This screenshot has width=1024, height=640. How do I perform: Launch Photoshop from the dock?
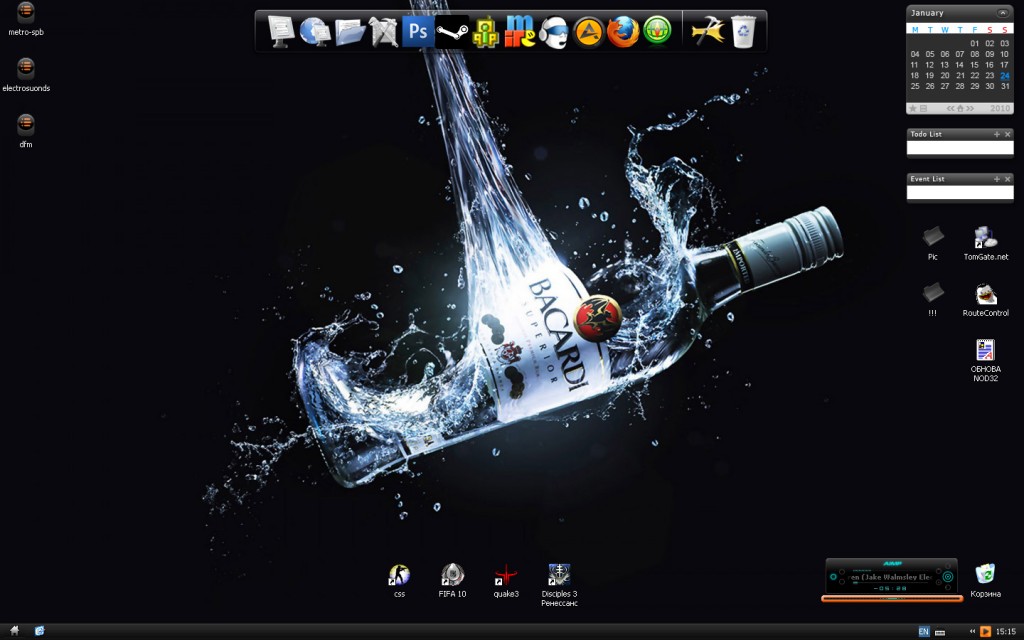click(418, 31)
